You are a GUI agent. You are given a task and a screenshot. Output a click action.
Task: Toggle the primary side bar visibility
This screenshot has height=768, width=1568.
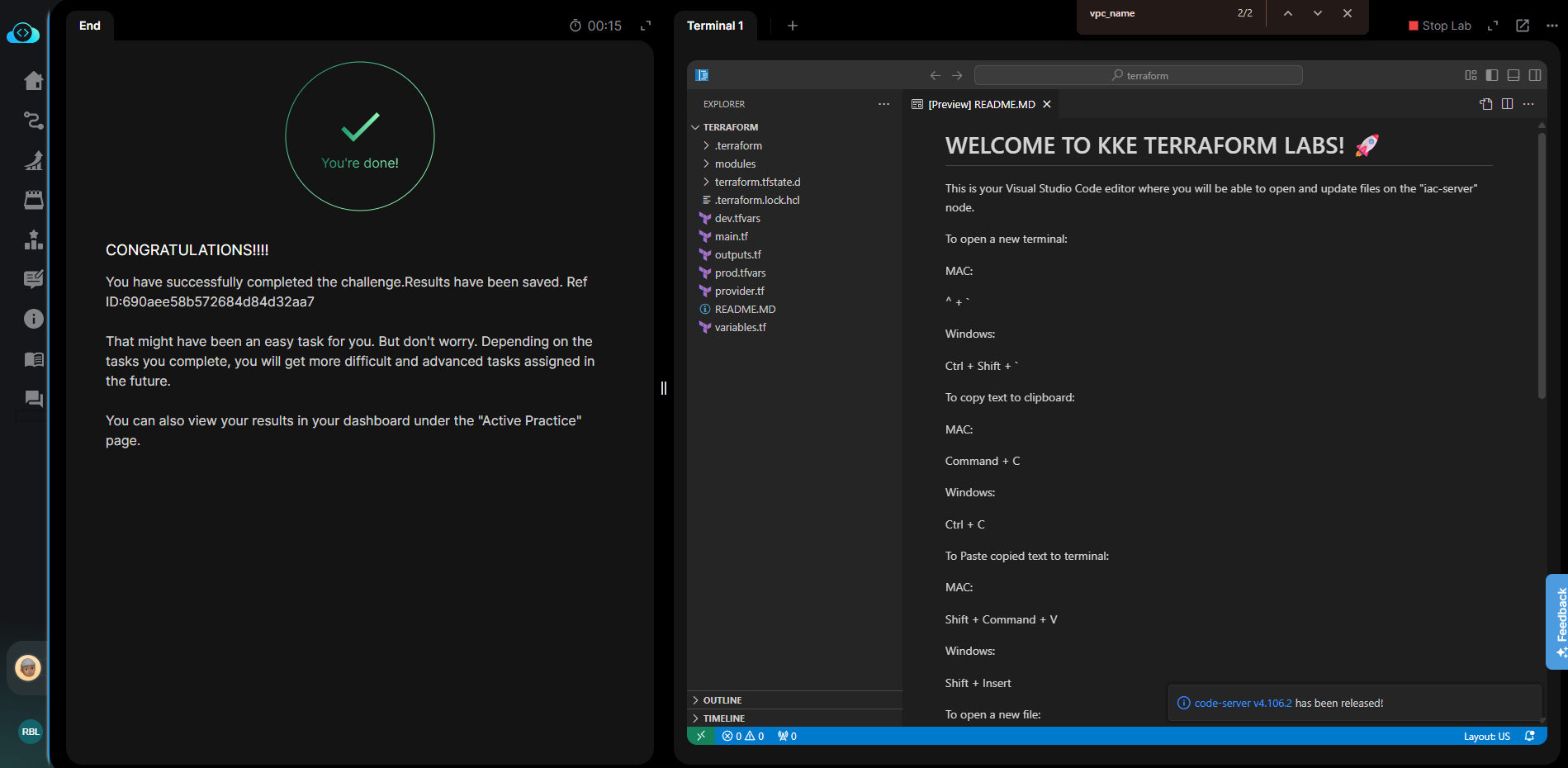[1492, 75]
